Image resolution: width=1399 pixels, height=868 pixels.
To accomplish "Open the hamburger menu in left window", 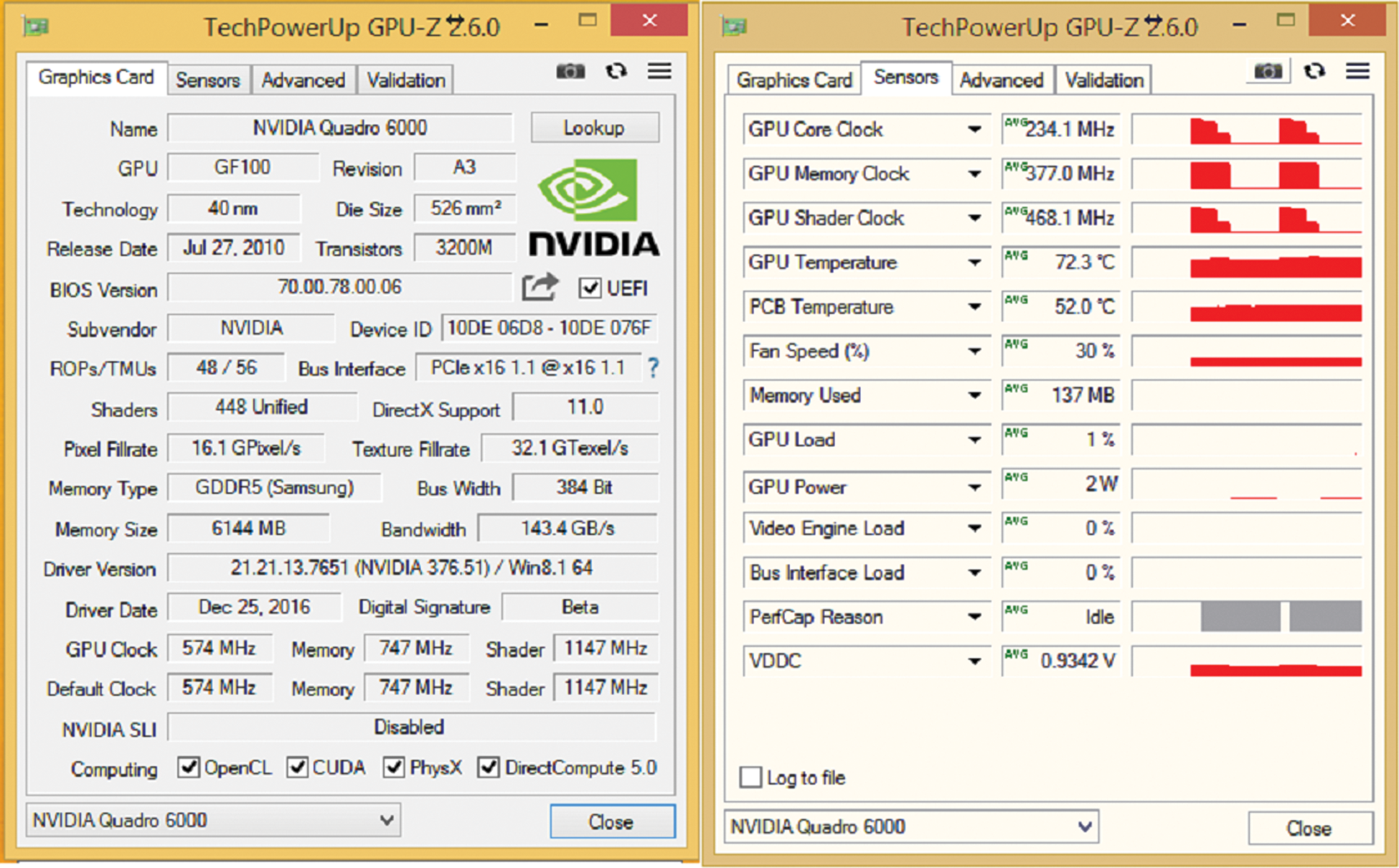I will click(x=659, y=72).
